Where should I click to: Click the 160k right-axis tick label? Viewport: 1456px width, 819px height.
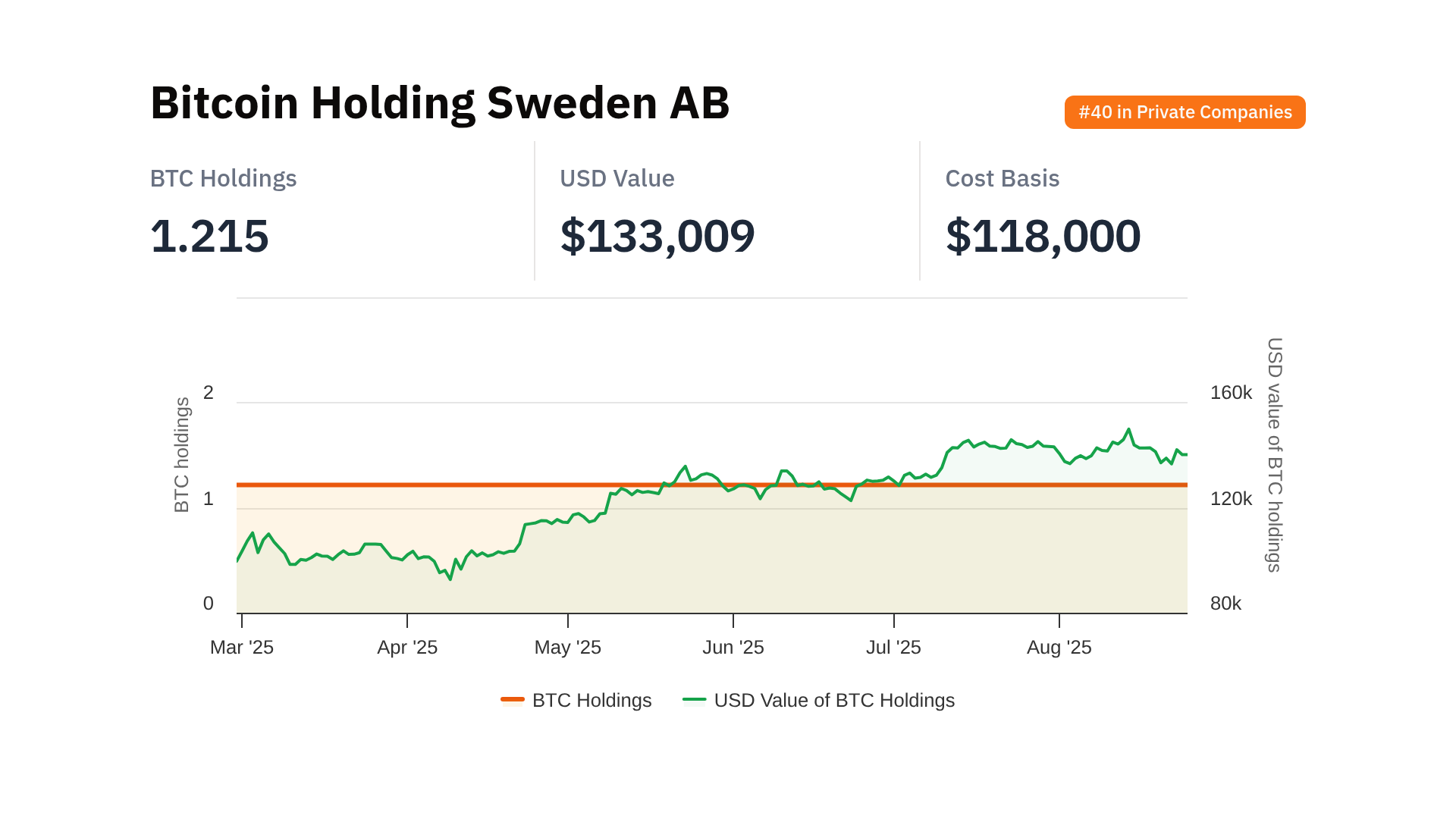click(x=1231, y=393)
